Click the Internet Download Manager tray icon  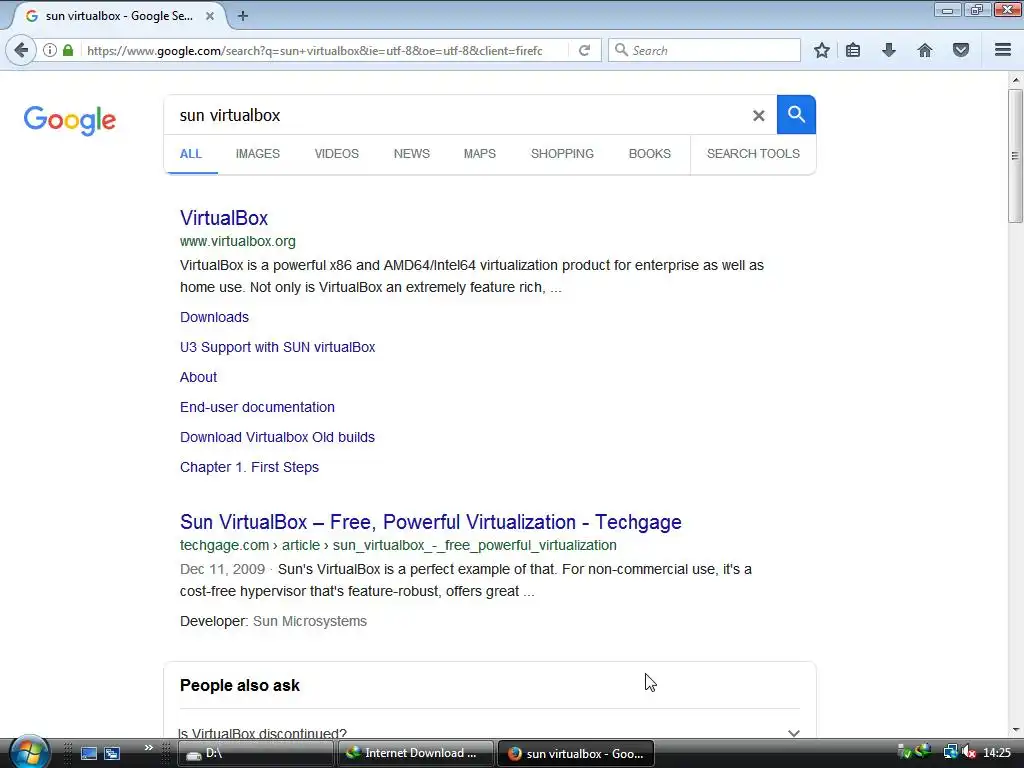coord(923,752)
